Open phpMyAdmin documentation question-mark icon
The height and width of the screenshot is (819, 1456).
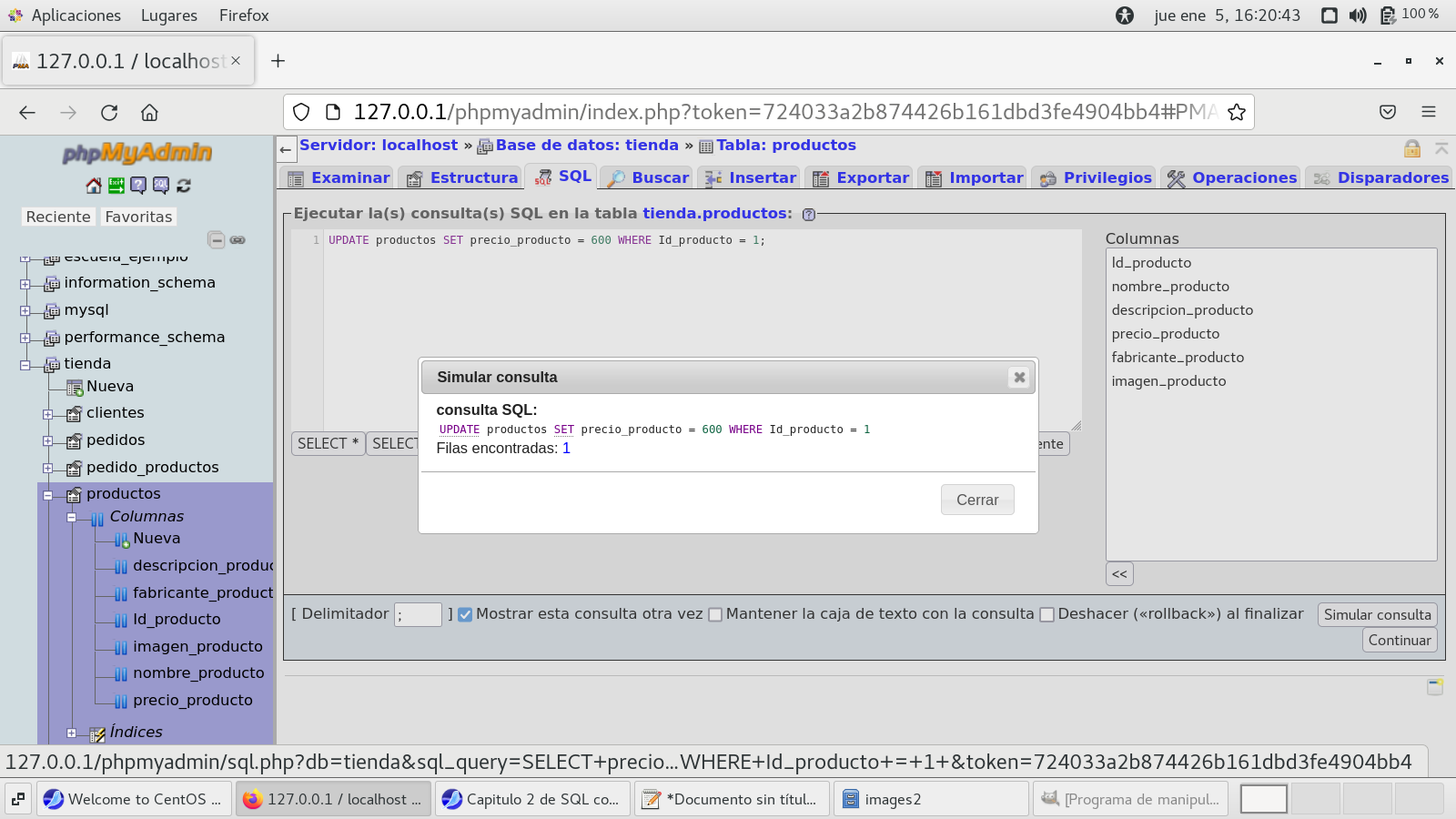click(138, 186)
